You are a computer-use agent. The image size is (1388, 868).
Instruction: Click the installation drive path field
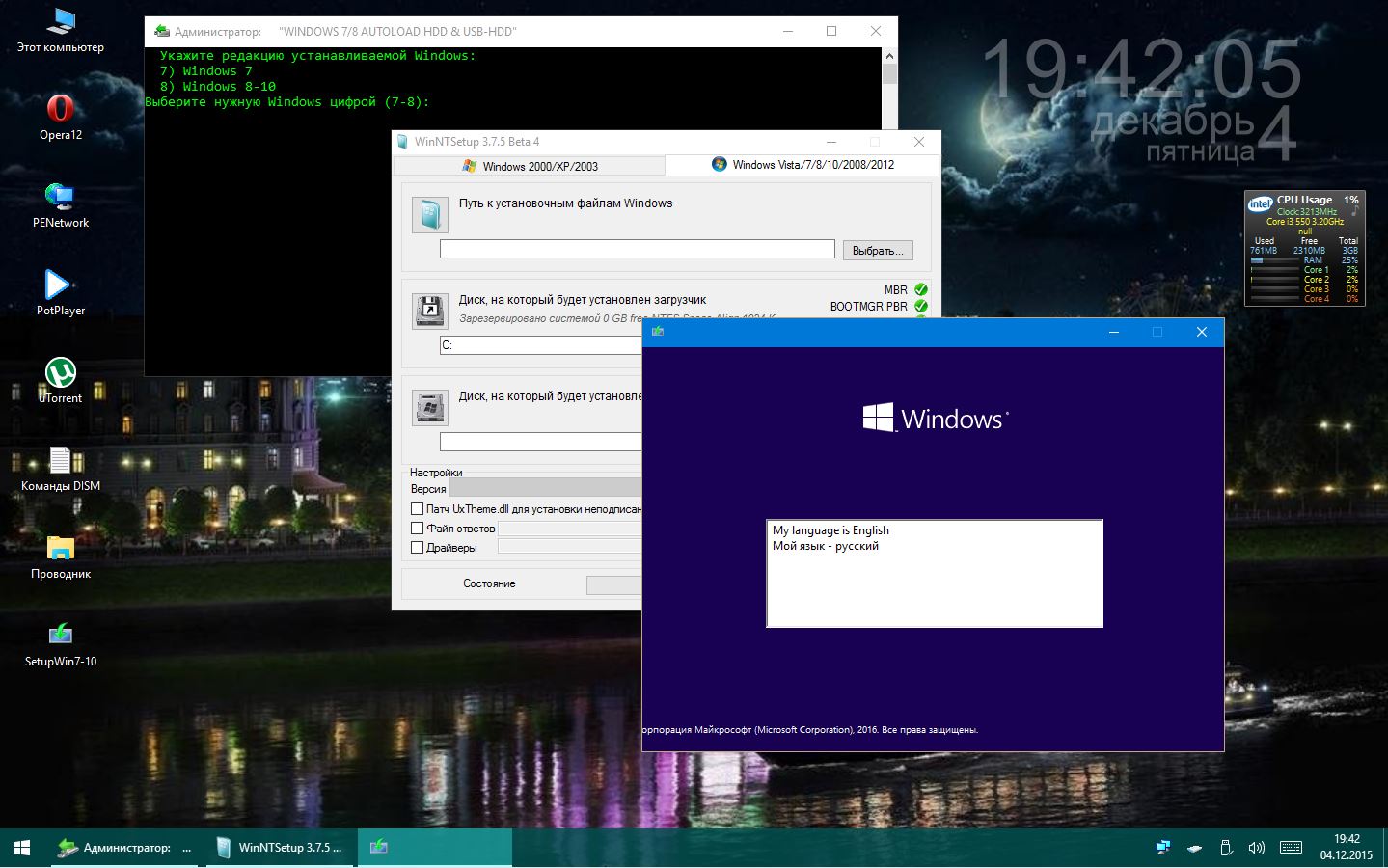point(541,442)
